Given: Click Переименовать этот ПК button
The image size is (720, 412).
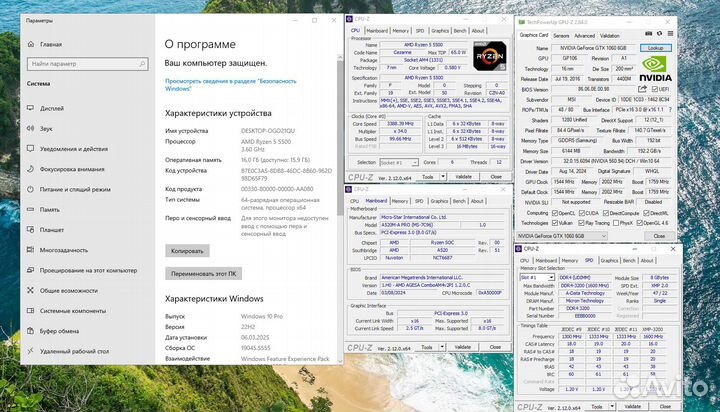Looking at the screenshot, I should click(203, 274).
